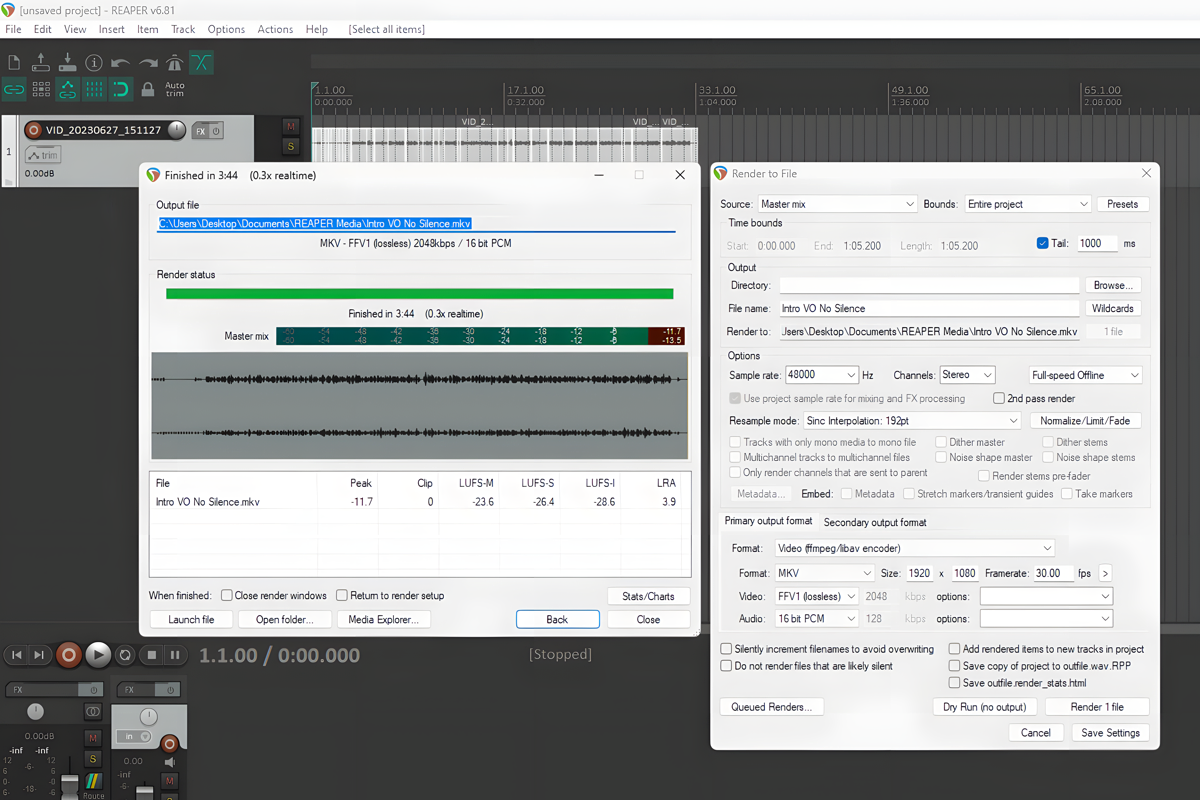Click the 'Render 1 file' button
Viewport: 1200px width, 800px height.
[1096, 707]
